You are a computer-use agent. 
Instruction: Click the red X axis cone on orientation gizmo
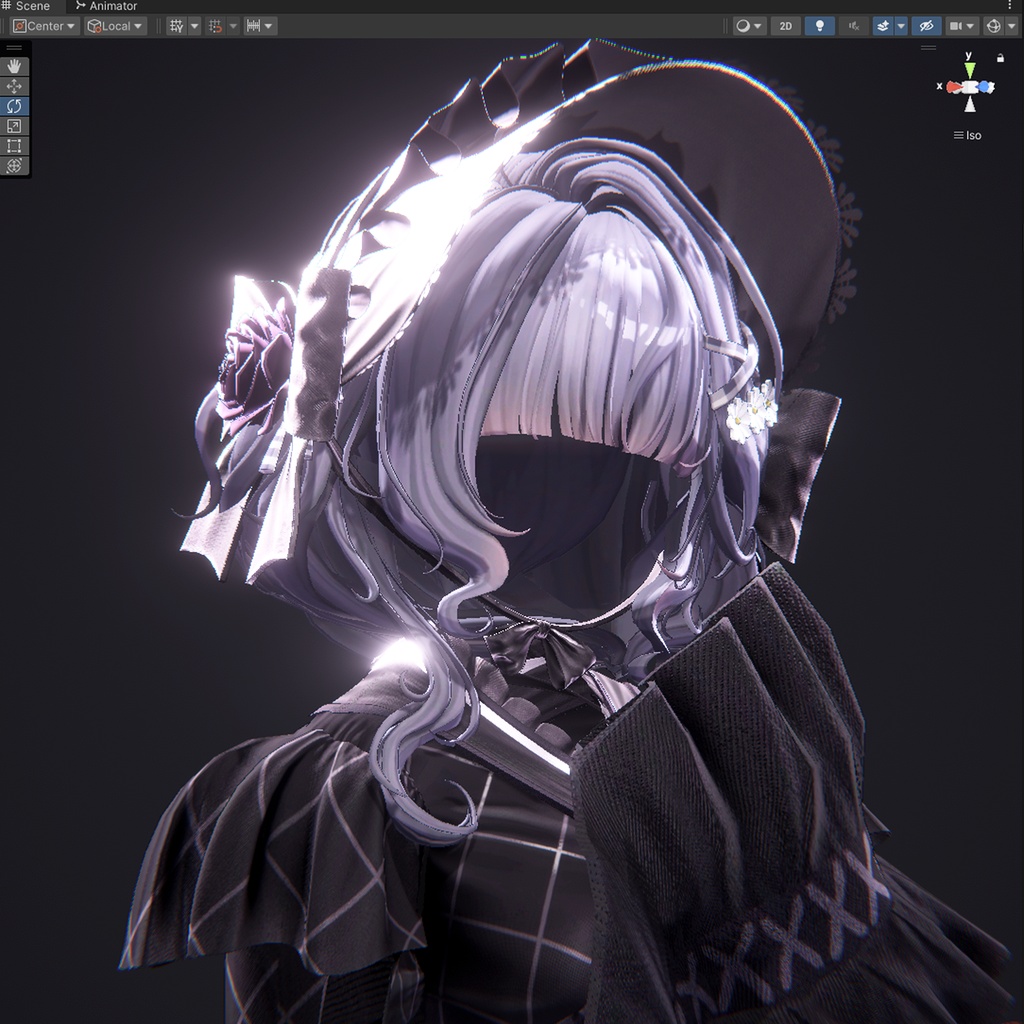(953, 87)
